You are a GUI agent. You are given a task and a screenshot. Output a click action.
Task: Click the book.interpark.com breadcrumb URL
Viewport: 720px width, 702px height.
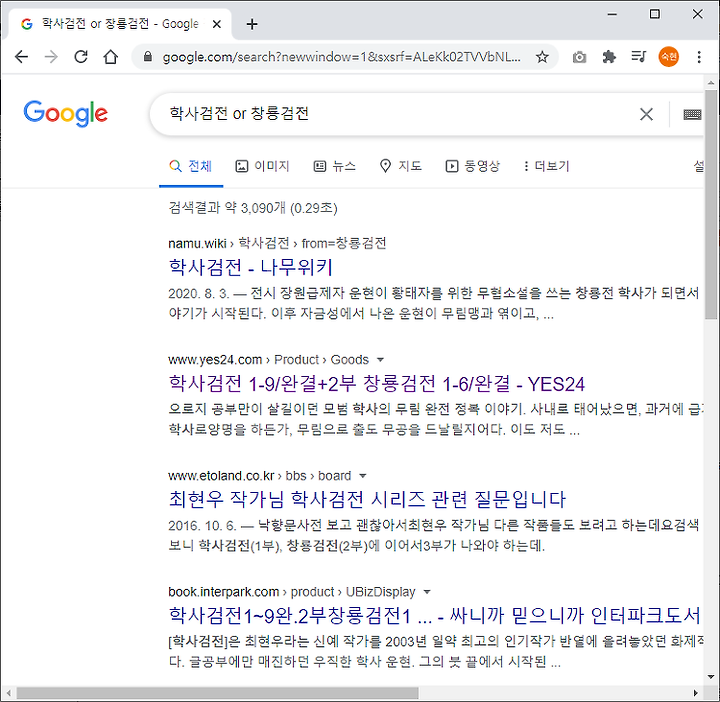pyautogui.click(x=292, y=592)
